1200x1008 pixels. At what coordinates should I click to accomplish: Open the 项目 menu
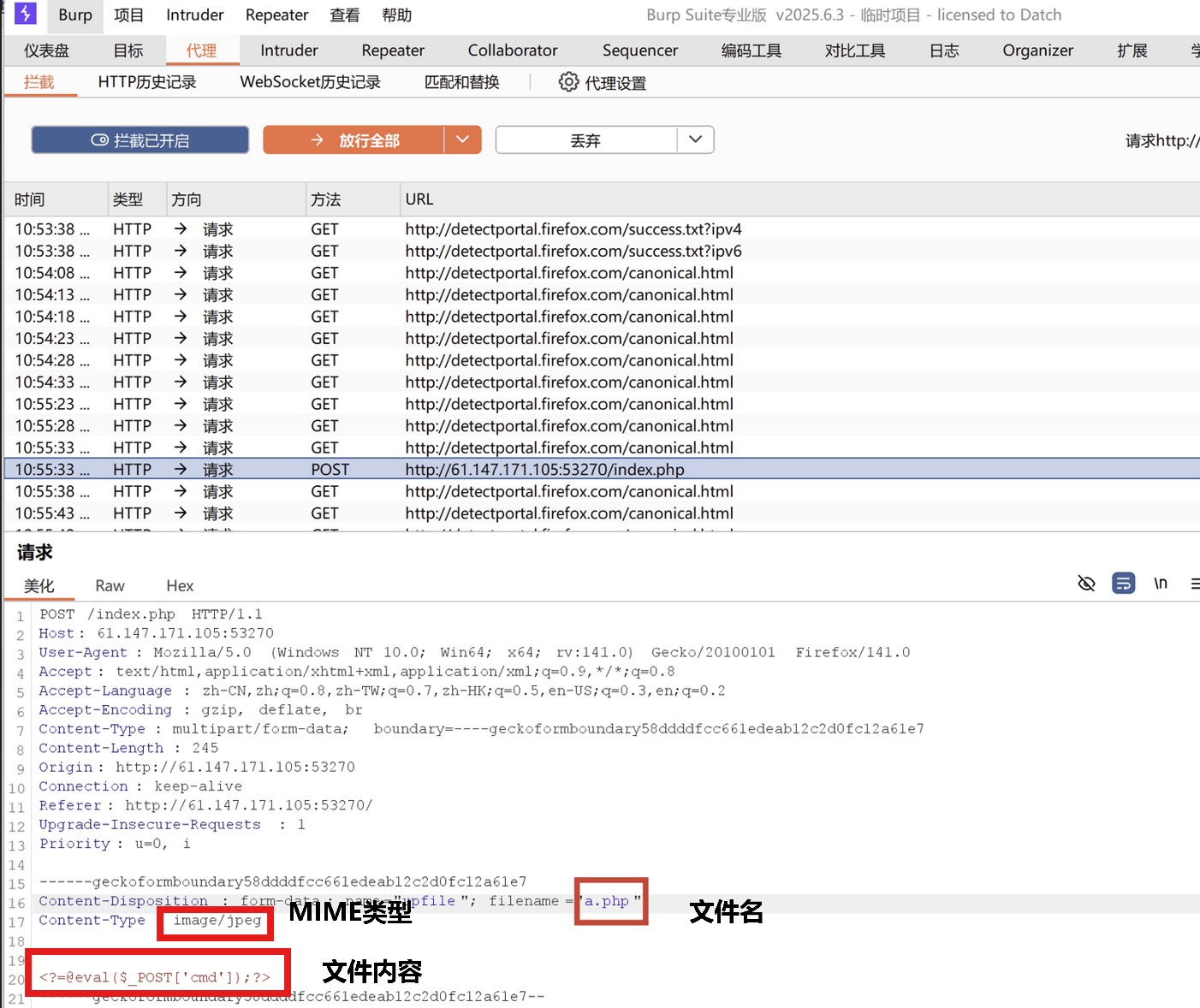[129, 15]
